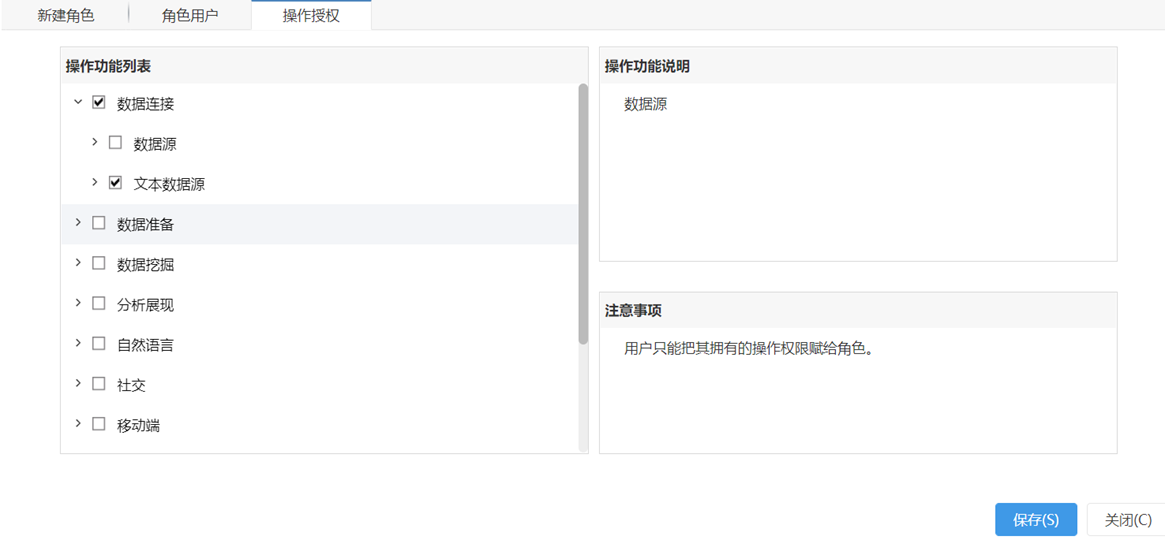The height and width of the screenshot is (540, 1165).
Task: Switch to the 新建角色 tab
Action: pos(65,16)
